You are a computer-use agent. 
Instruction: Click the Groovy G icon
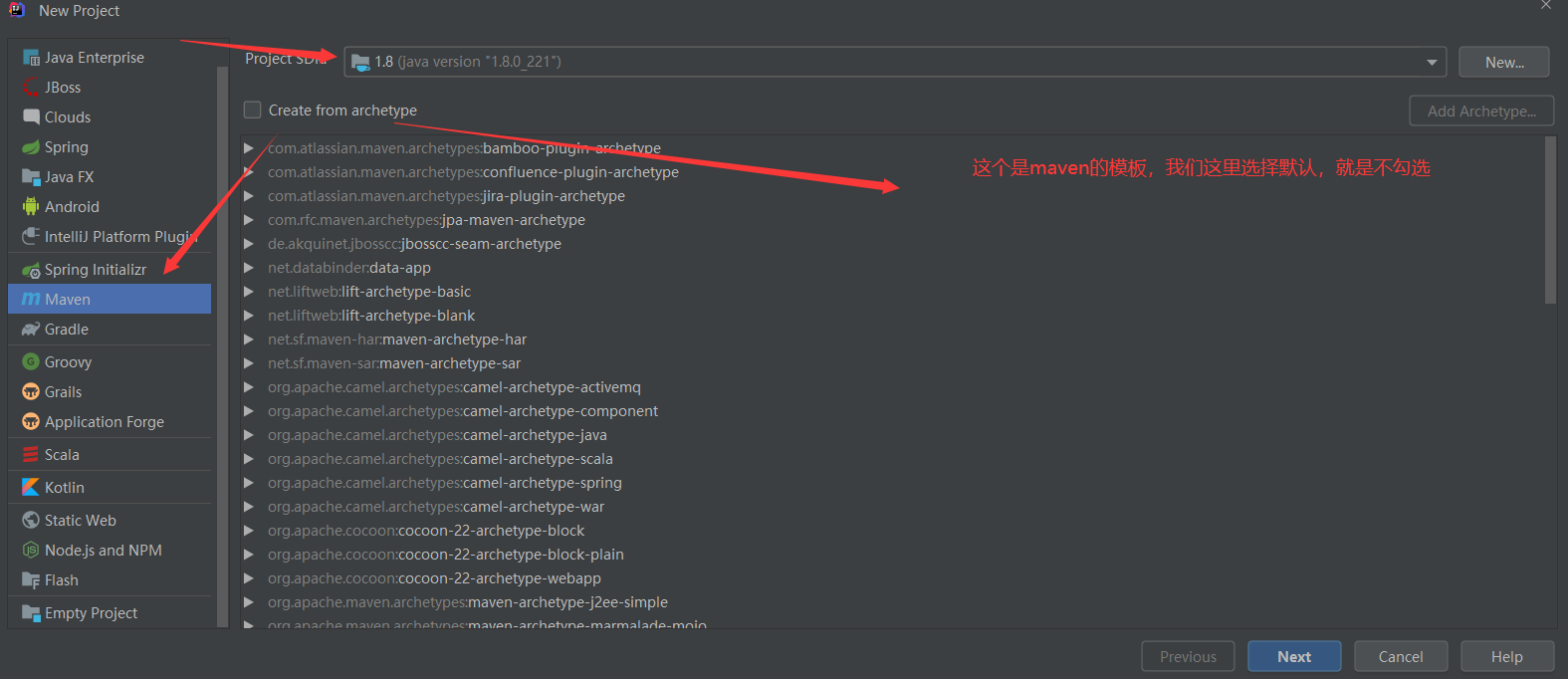(x=31, y=362)
